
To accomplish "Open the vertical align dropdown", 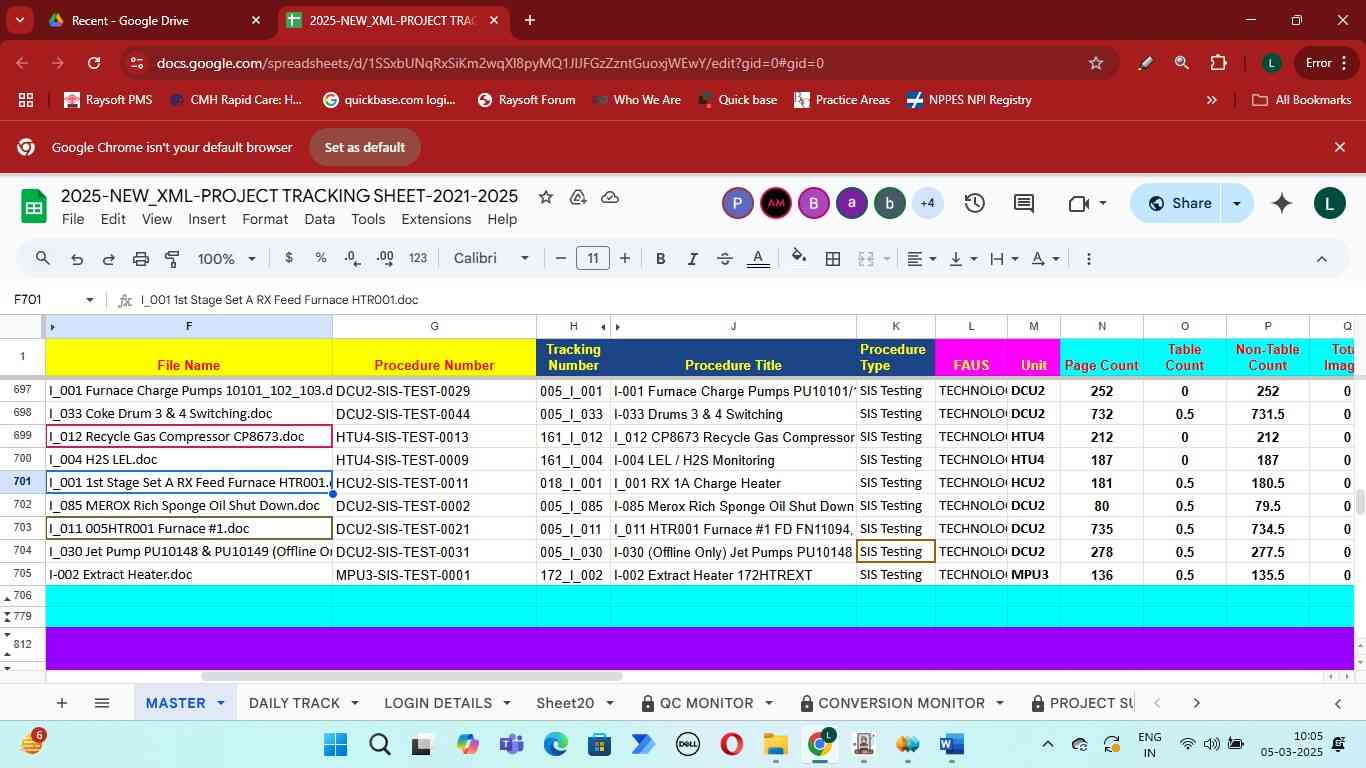I will click(x=962, y=259).
